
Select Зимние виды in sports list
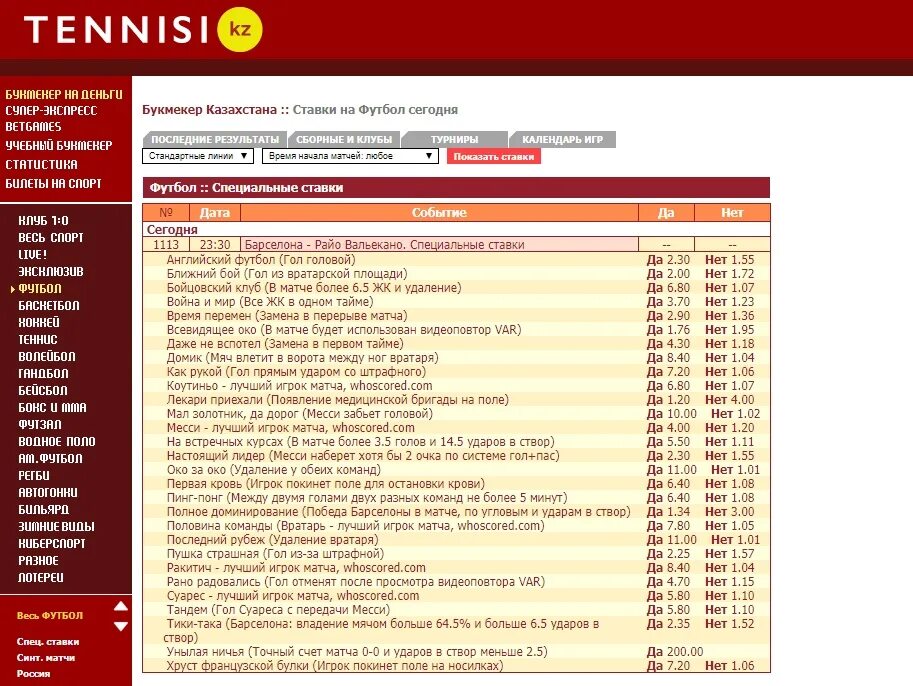[56, 526]
